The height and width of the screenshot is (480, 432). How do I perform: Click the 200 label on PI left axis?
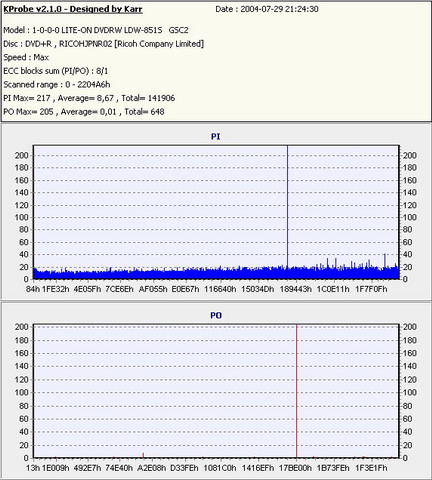tap(22, 155)
